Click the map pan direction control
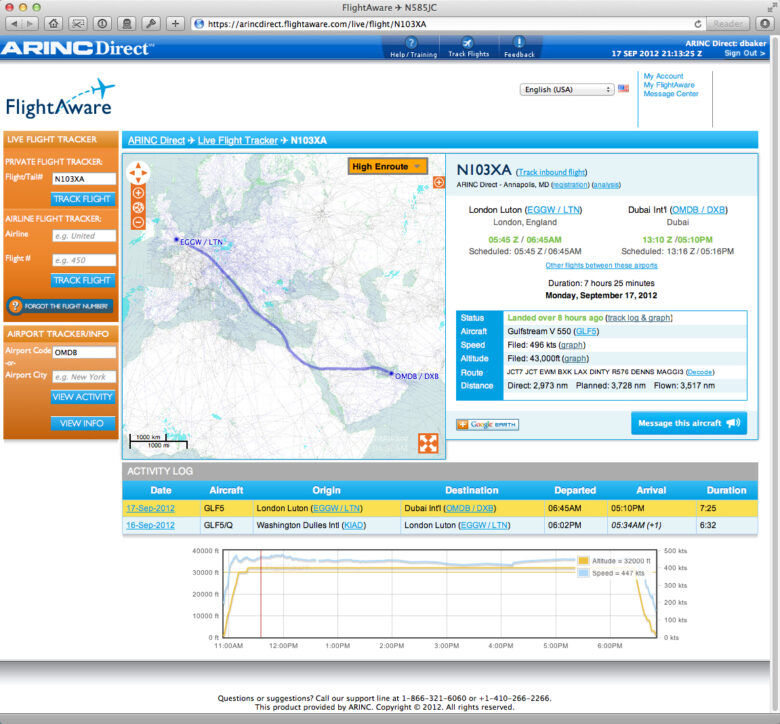 [x=138, y=172]
